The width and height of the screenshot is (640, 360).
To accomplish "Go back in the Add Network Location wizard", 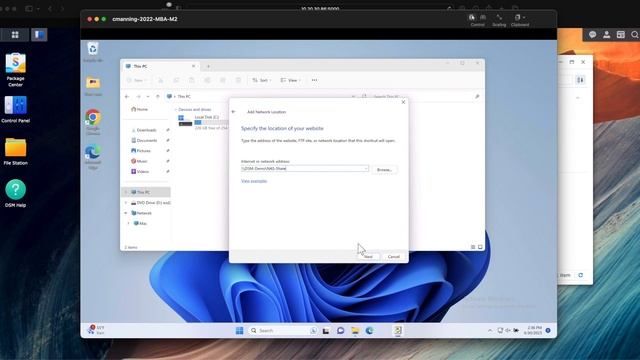I will pos(233,112).
